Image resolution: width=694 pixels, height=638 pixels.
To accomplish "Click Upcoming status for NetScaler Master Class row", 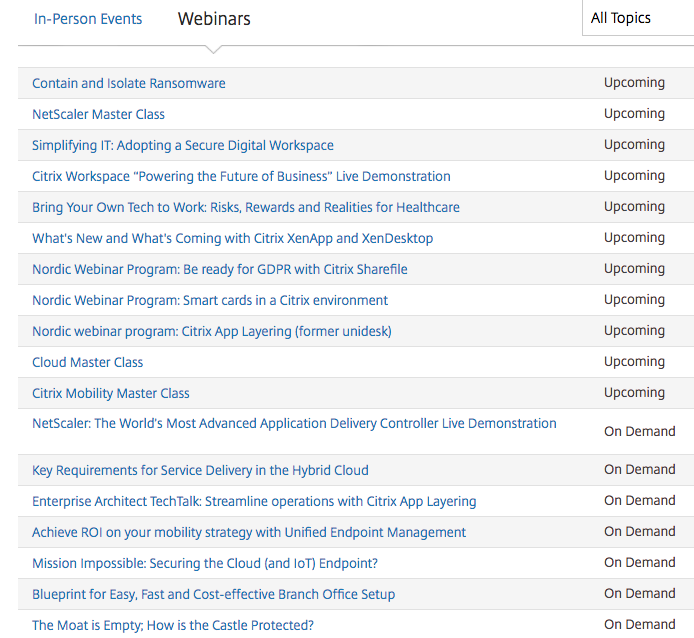I will coord(634,114).
